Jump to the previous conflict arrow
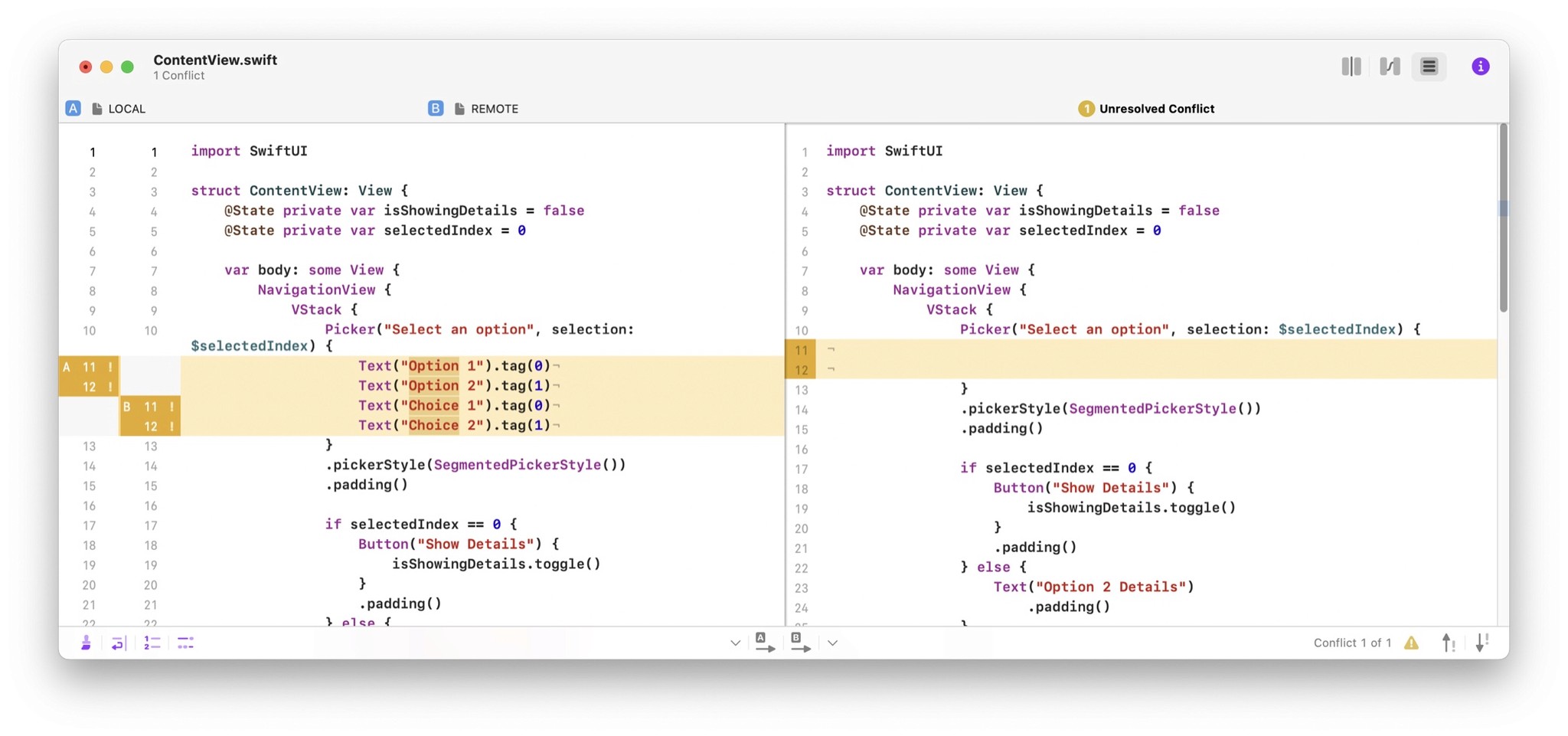 coord(1448,643)
